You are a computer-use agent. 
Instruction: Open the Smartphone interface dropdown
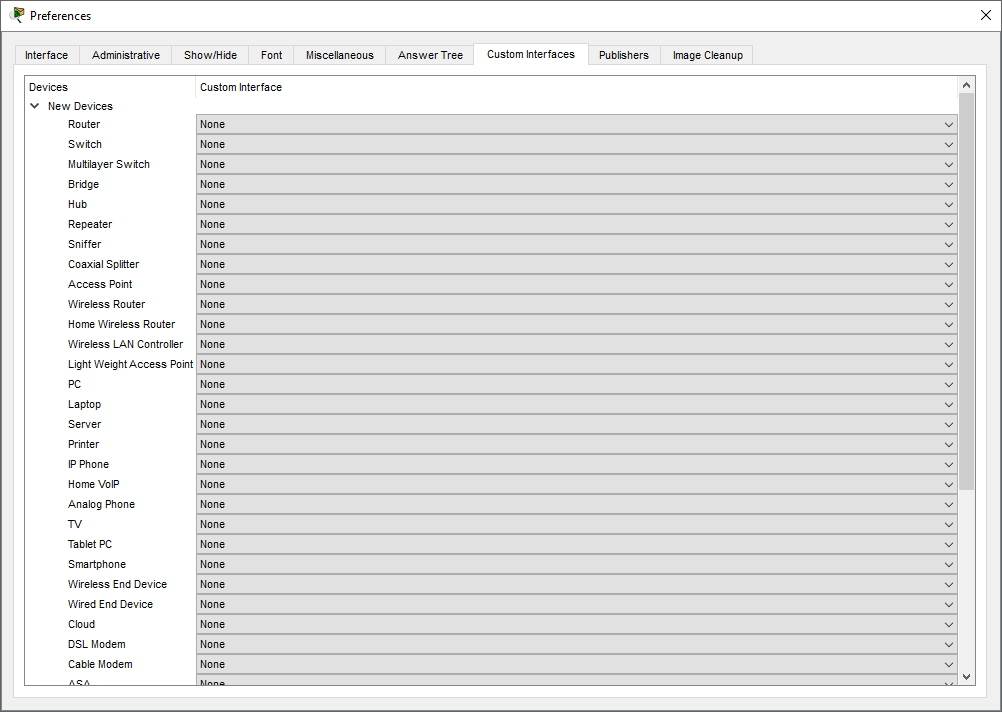tap(576, 565)
